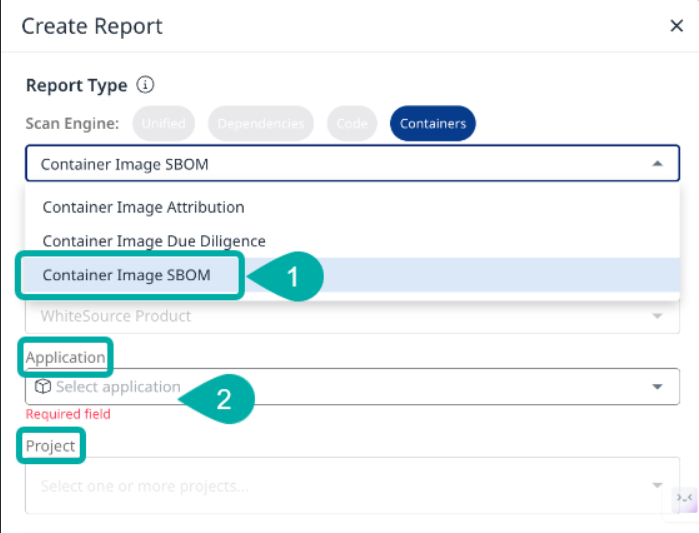
Task: Collapse the report type dropdown arrow
Action: (657, 163)
